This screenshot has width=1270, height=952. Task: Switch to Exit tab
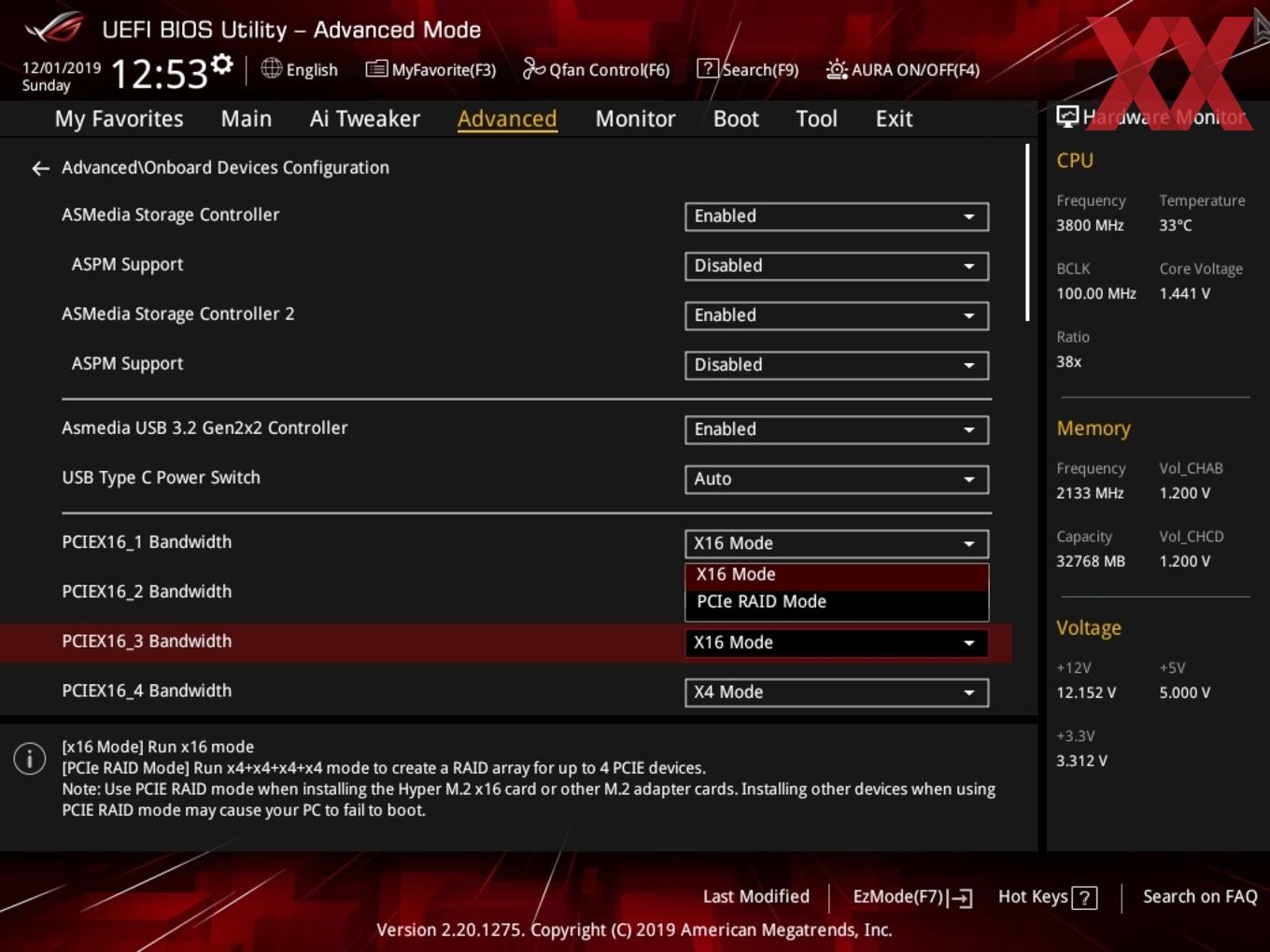coord(894,119)
